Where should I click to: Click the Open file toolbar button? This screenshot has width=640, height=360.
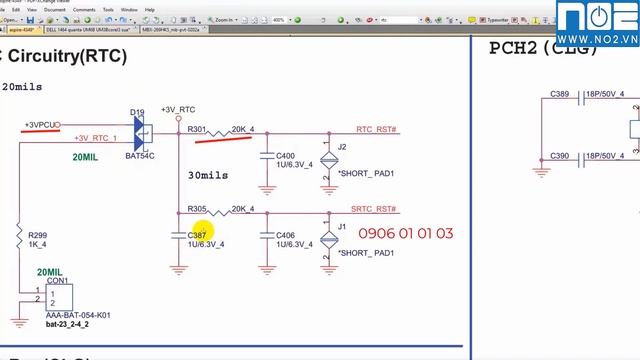(x=9, y=20)
